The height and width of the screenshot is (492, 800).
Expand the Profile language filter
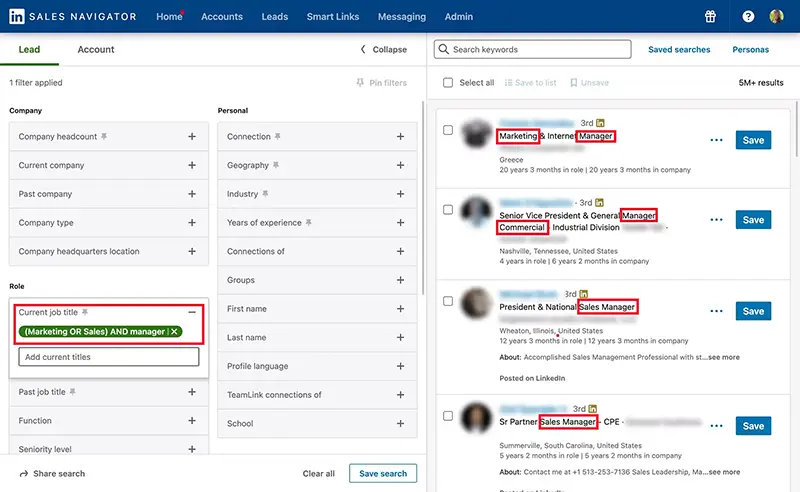point(401,366)
